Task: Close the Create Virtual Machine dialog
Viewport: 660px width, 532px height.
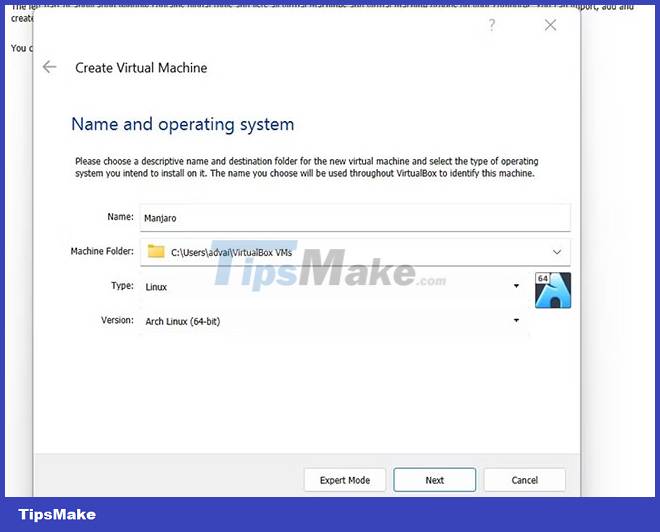Action: click(550, 25)
